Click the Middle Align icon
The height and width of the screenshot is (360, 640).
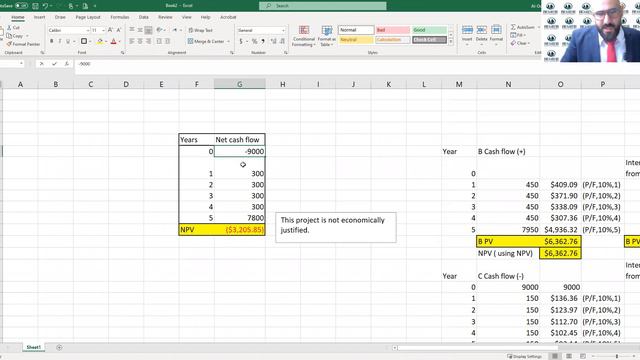pos(140,30)
